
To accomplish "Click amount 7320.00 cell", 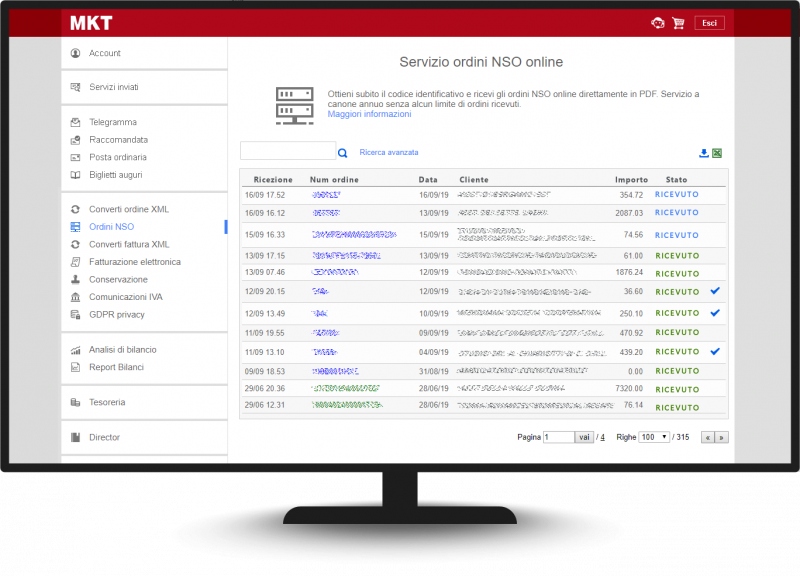I will [x=629, y=389].
